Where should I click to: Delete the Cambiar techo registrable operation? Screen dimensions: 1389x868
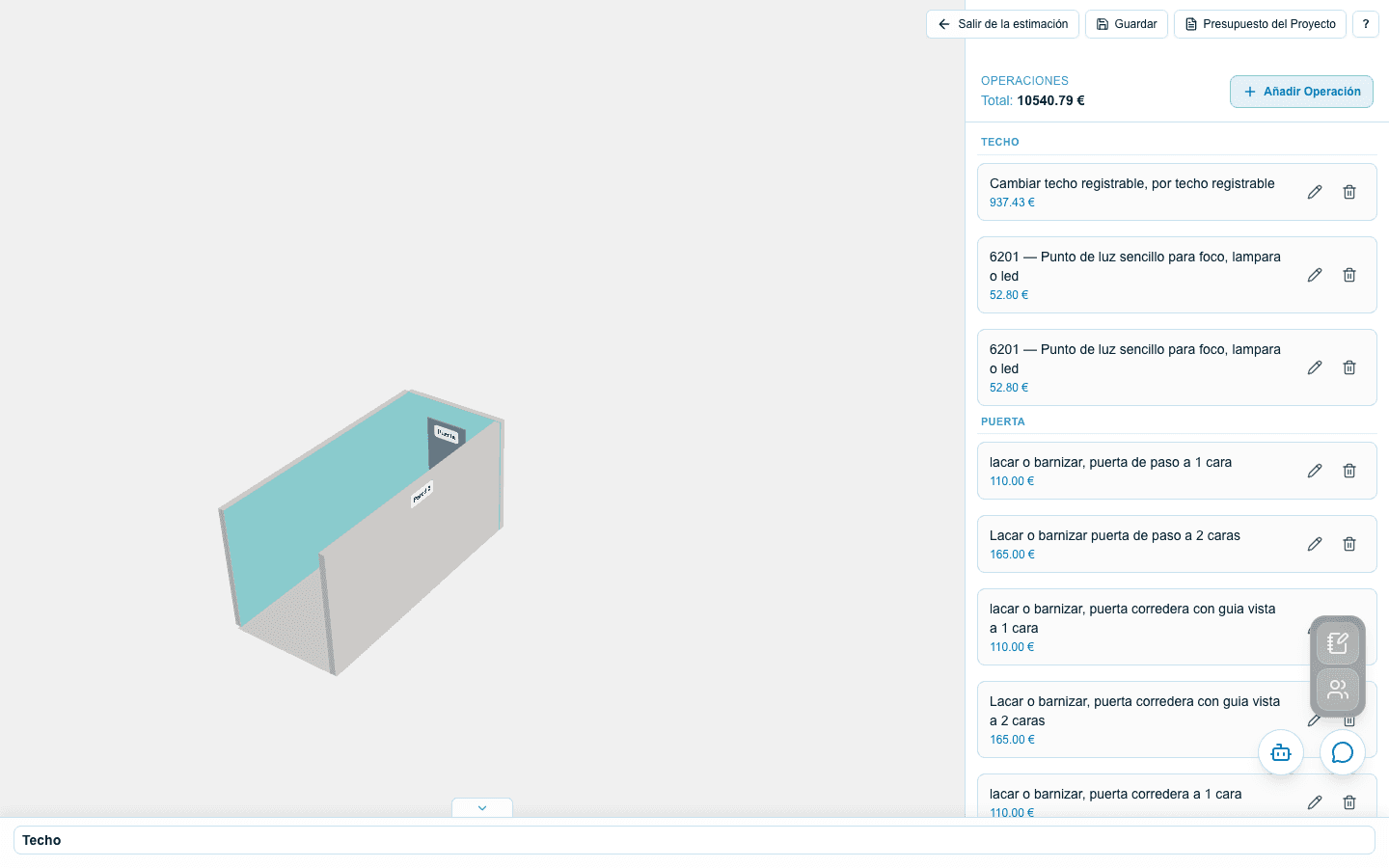[1349, 192]
